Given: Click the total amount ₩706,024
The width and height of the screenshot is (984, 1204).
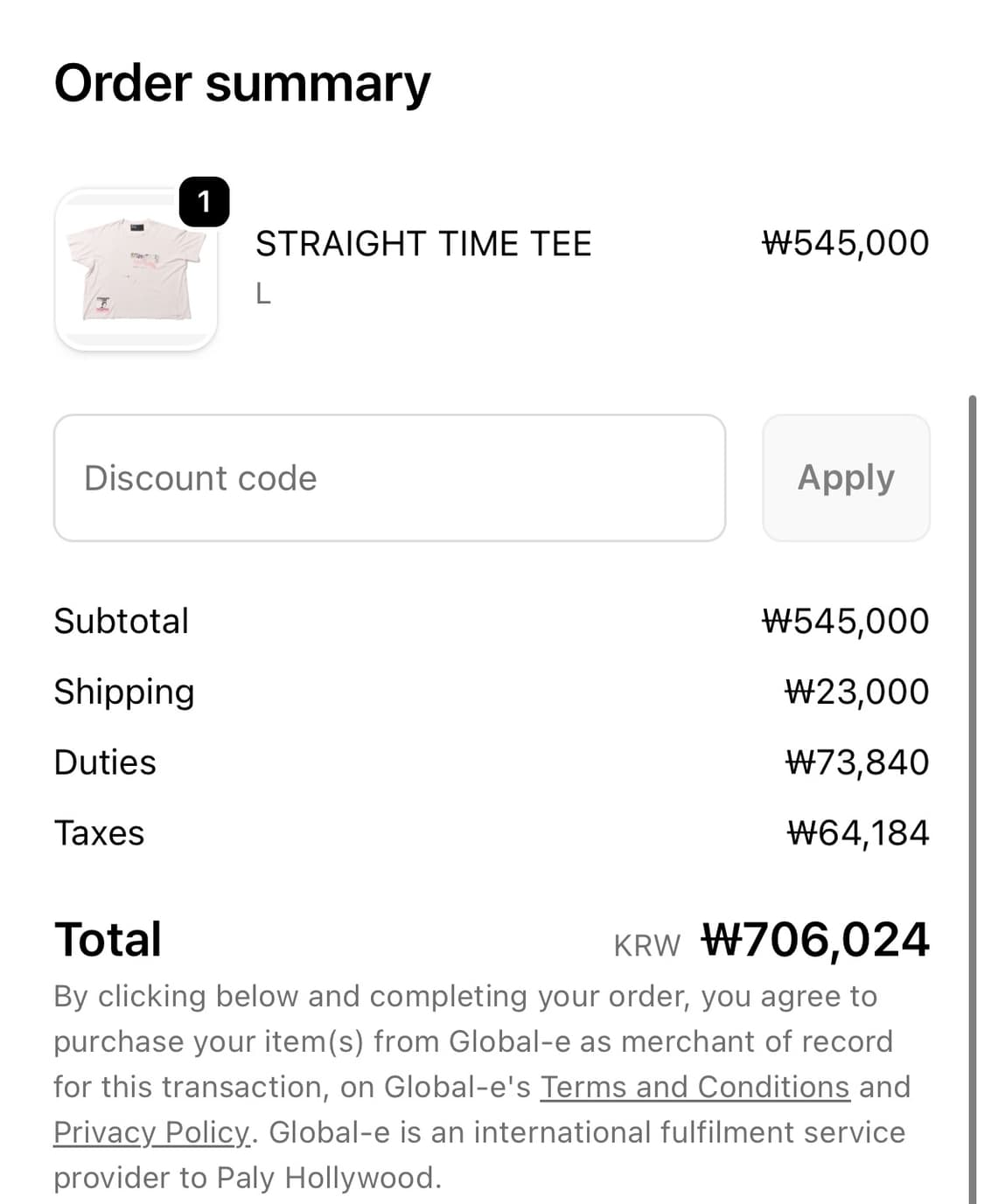Looking at the screenshot, I should pyautogui.click(x=815, y=940).
